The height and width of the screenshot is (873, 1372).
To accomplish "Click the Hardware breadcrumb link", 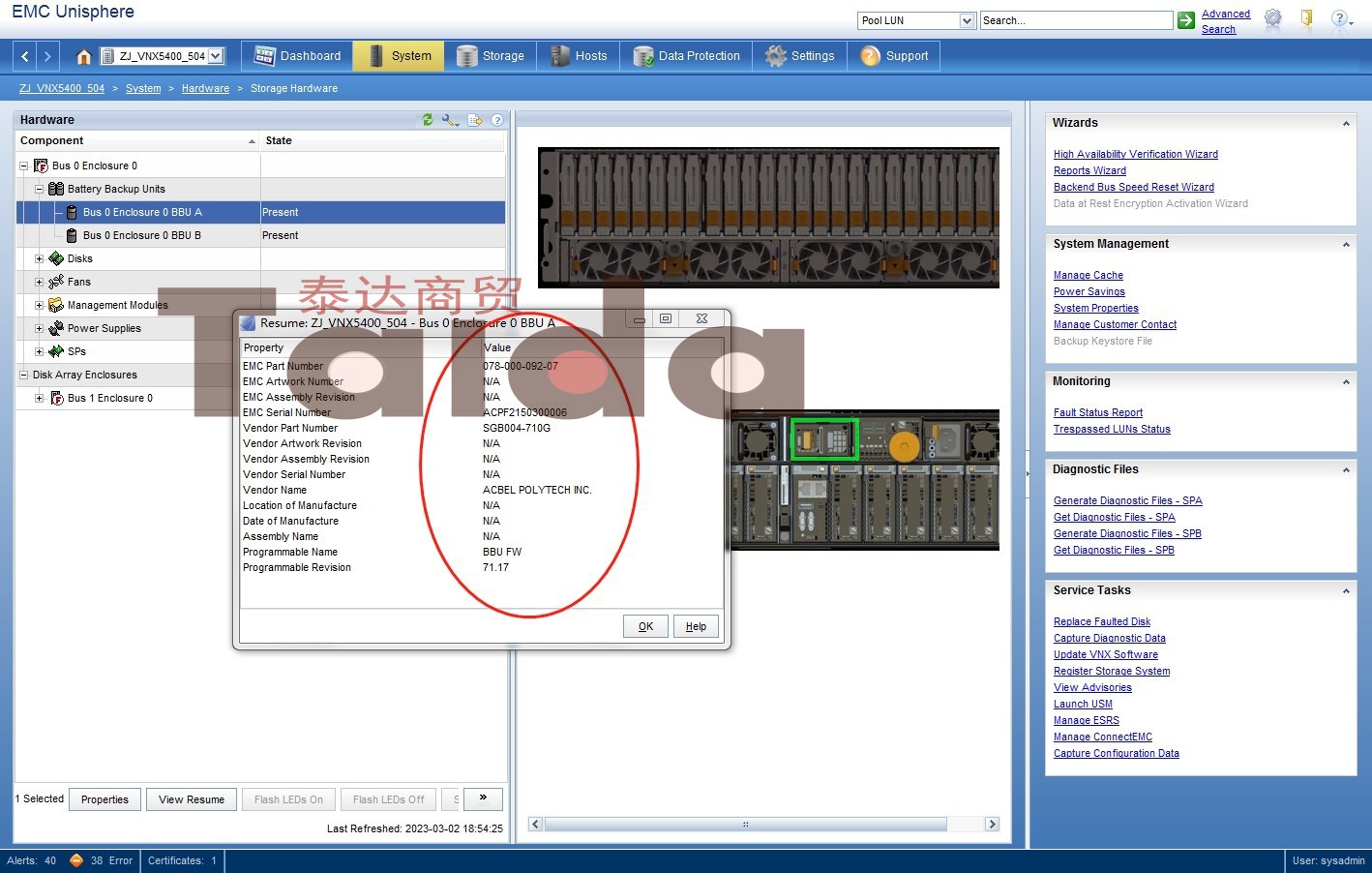I will click(205, 88).
